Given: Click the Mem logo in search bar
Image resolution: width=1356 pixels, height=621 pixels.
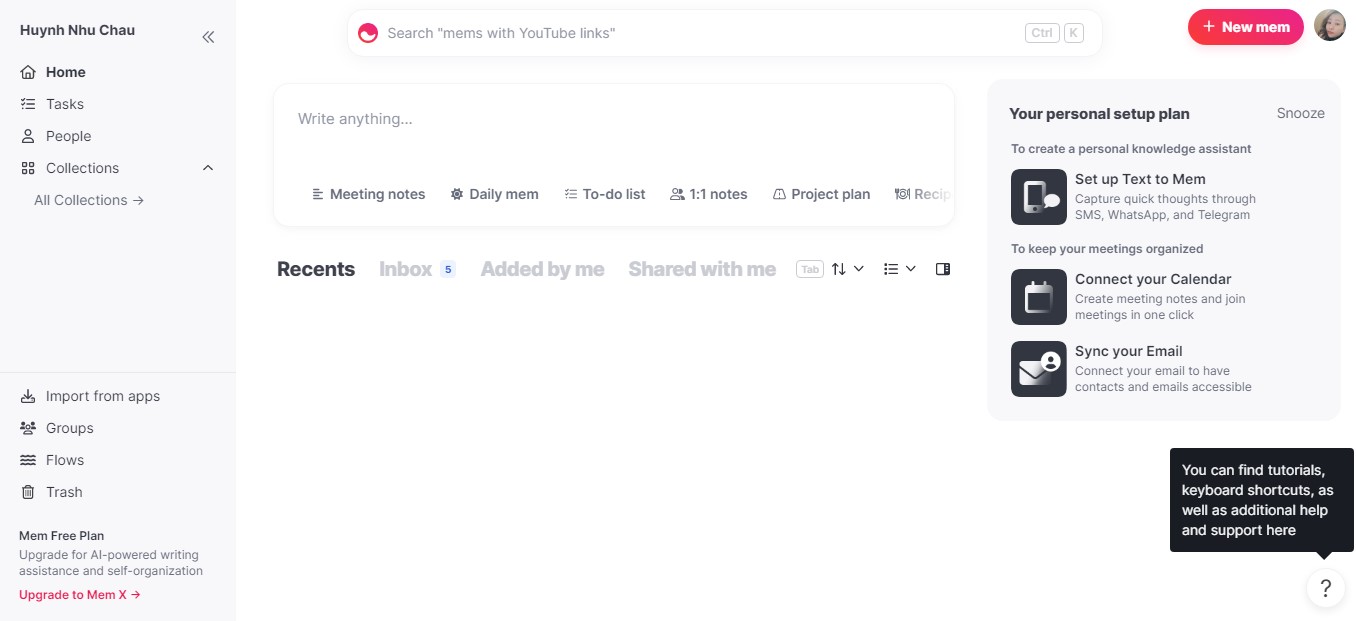Looking at the screenshot, I should [368, 33].
